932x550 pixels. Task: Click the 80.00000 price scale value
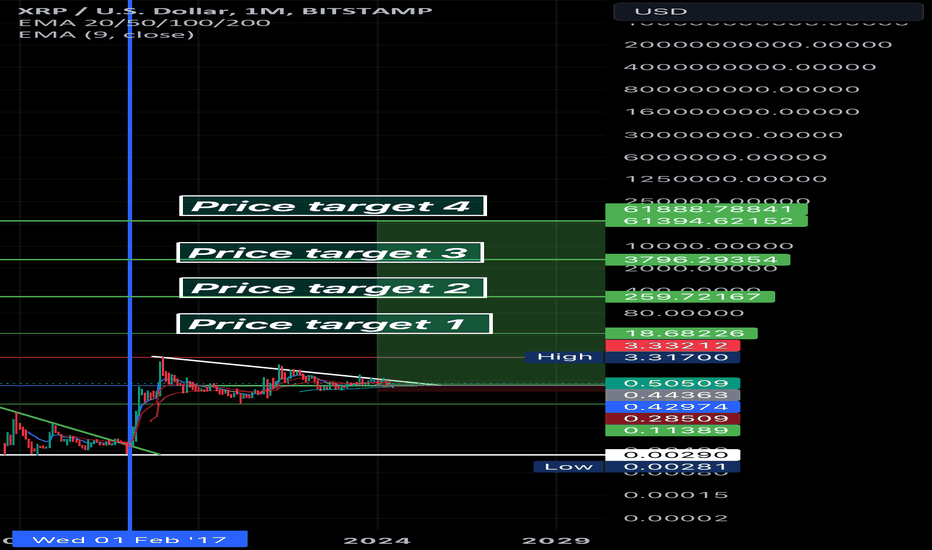[684, 313]
